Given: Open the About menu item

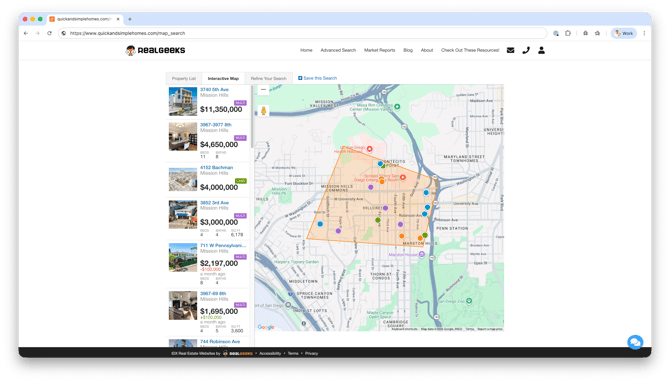Looking at the screenshot, I should (x=427, y=50).
